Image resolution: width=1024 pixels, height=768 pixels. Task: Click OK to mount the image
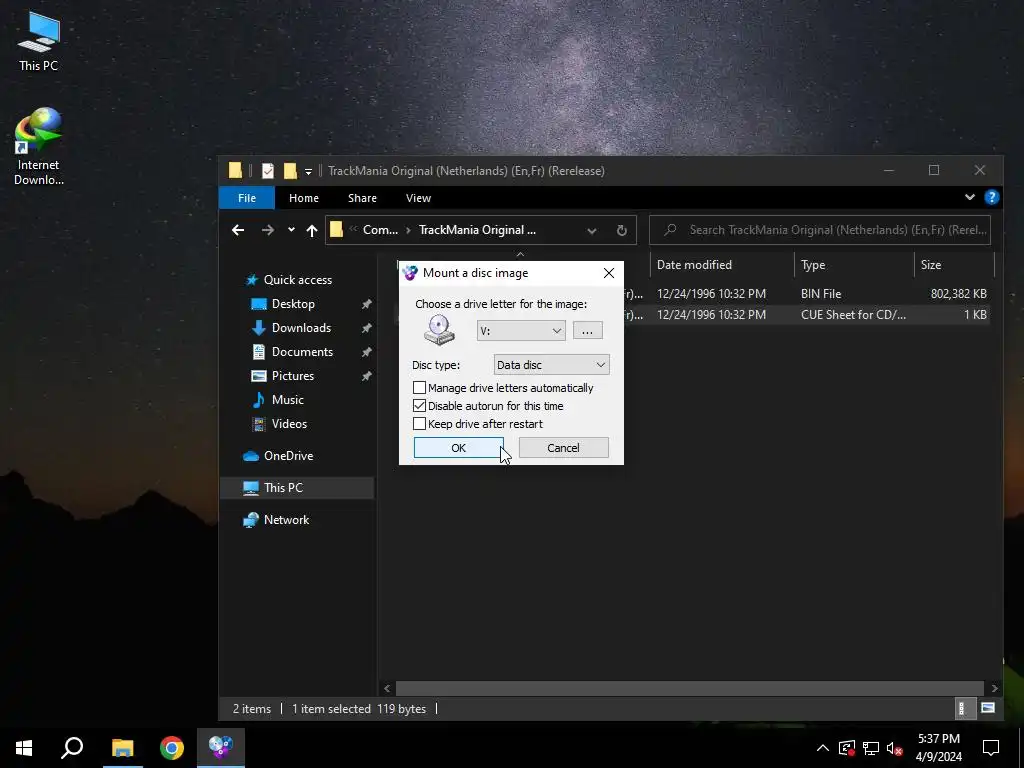[x=458, y=447]
